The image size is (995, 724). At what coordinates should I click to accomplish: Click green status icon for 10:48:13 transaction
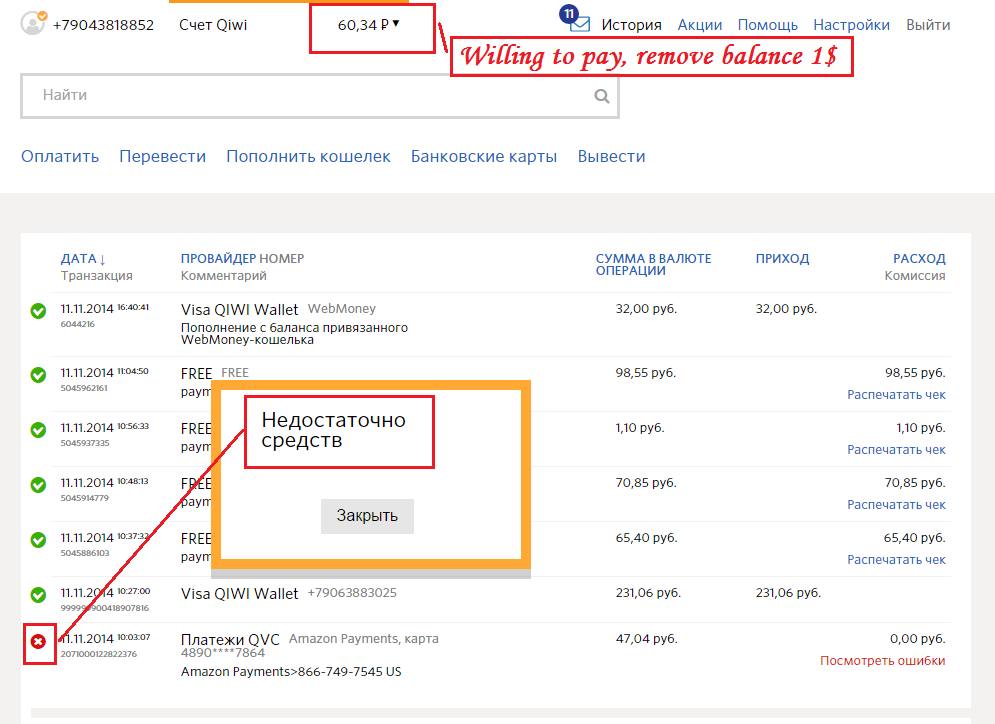point(38,485)
